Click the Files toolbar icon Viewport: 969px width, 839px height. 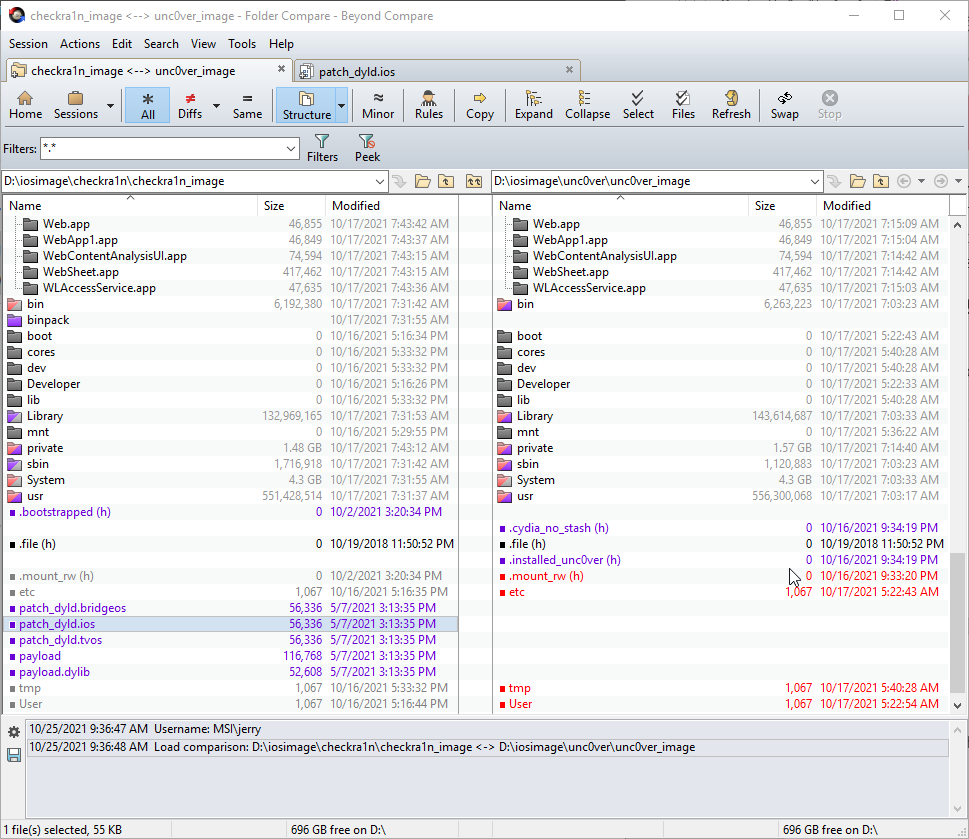point(683,105)
